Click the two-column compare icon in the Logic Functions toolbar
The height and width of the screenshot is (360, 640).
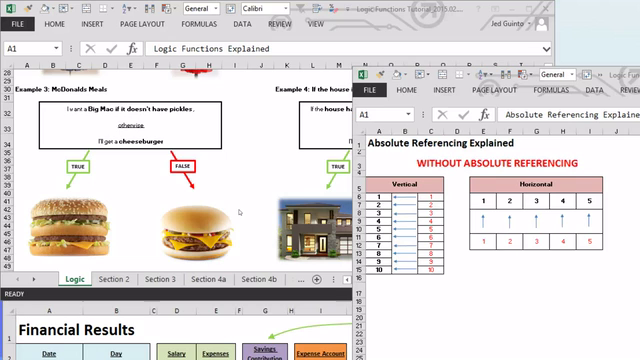pos(150,8)
